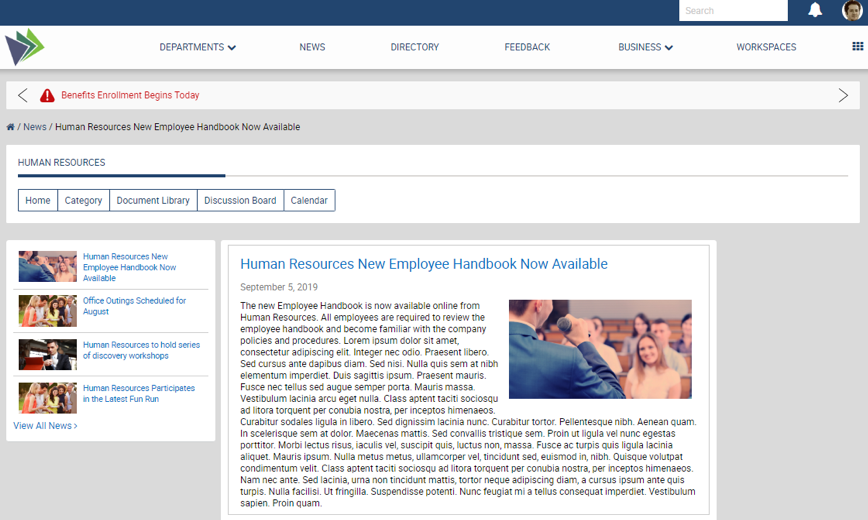Viewport: 868px width, 520px height.
Task: Open the apps grid launcher icon
Action: (857, 47)
